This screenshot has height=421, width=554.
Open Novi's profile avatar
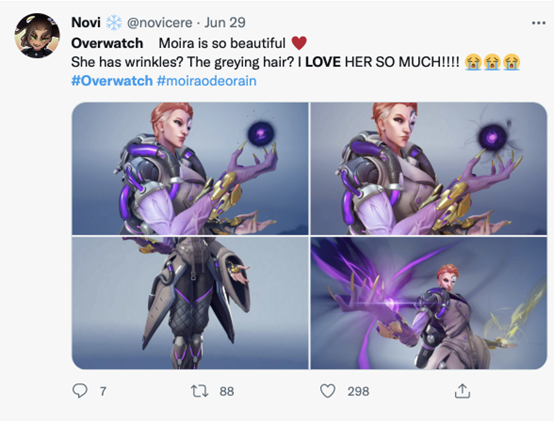pyautogui.click(x=37, y=36)
